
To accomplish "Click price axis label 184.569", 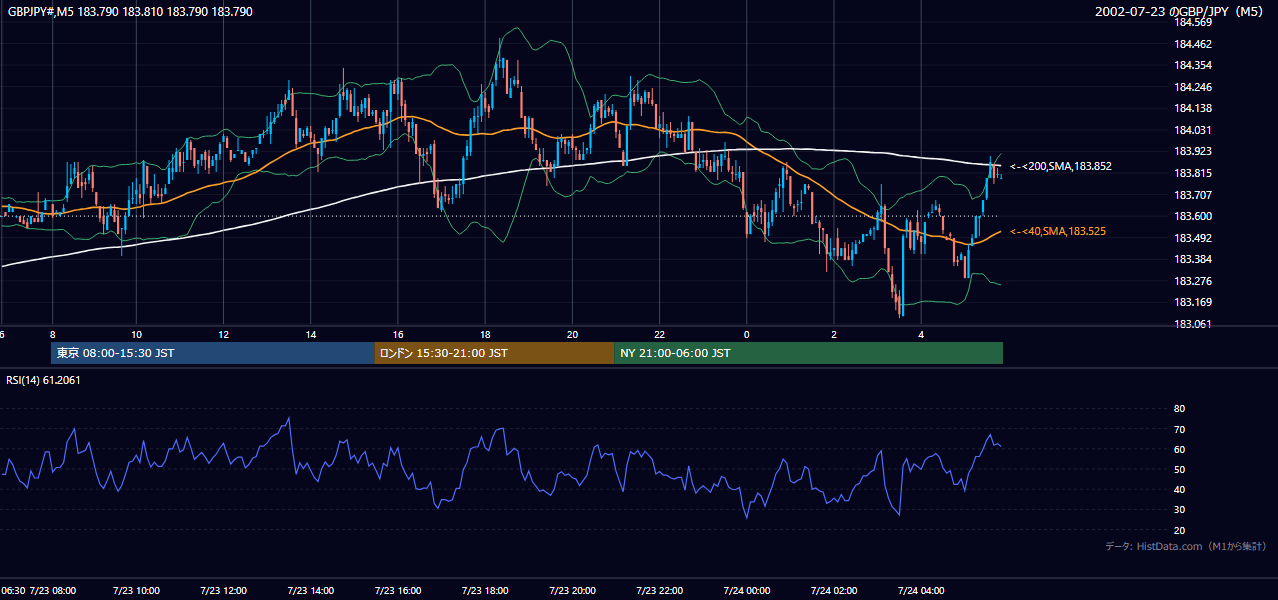I will (x=1192, y=22).
